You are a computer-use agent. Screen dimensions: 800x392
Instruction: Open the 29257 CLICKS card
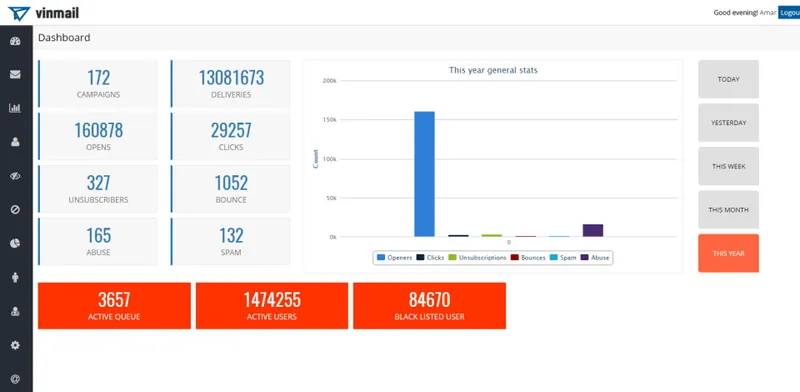pyautogui.click(x=231, y=136)
